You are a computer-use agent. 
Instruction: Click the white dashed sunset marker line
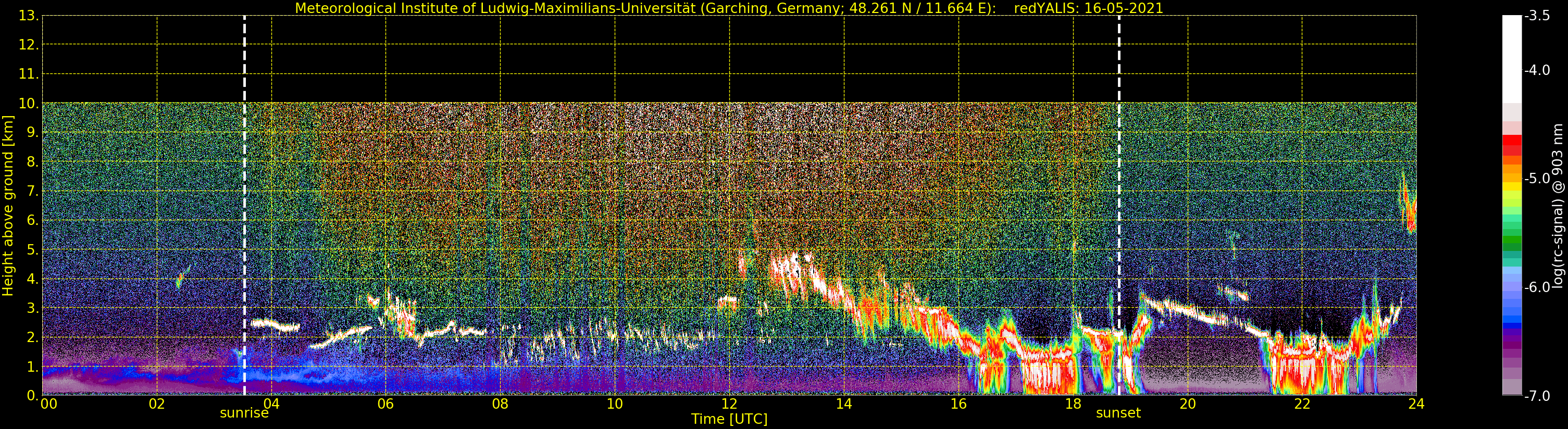point(1119,206)
